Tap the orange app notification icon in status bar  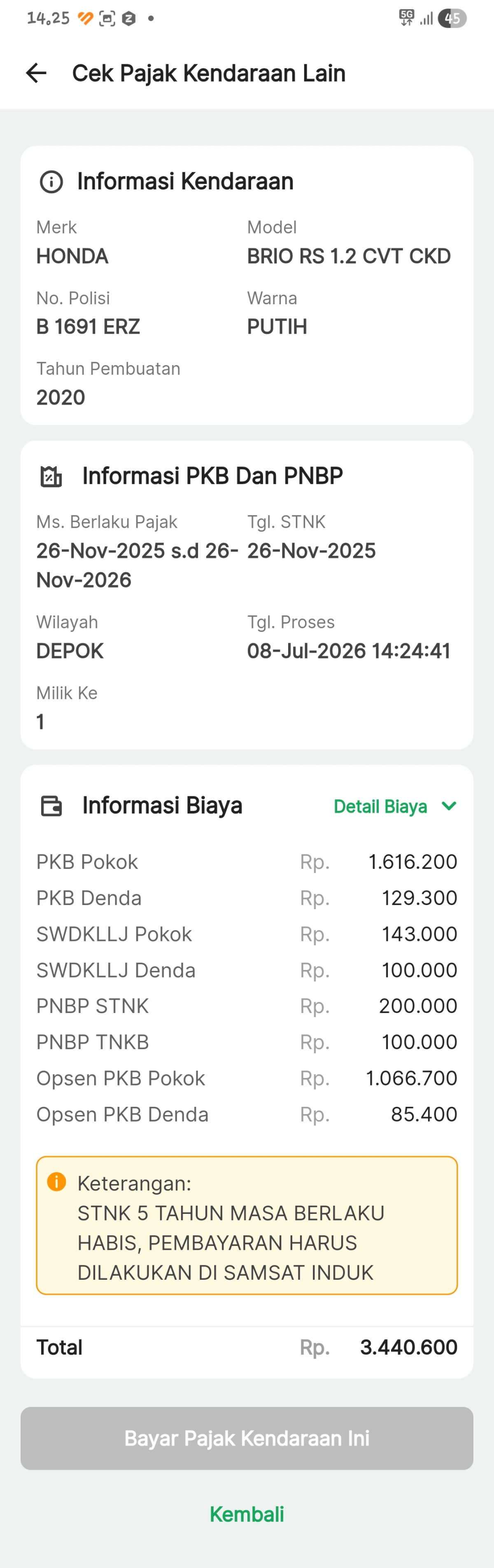(86, 18)
